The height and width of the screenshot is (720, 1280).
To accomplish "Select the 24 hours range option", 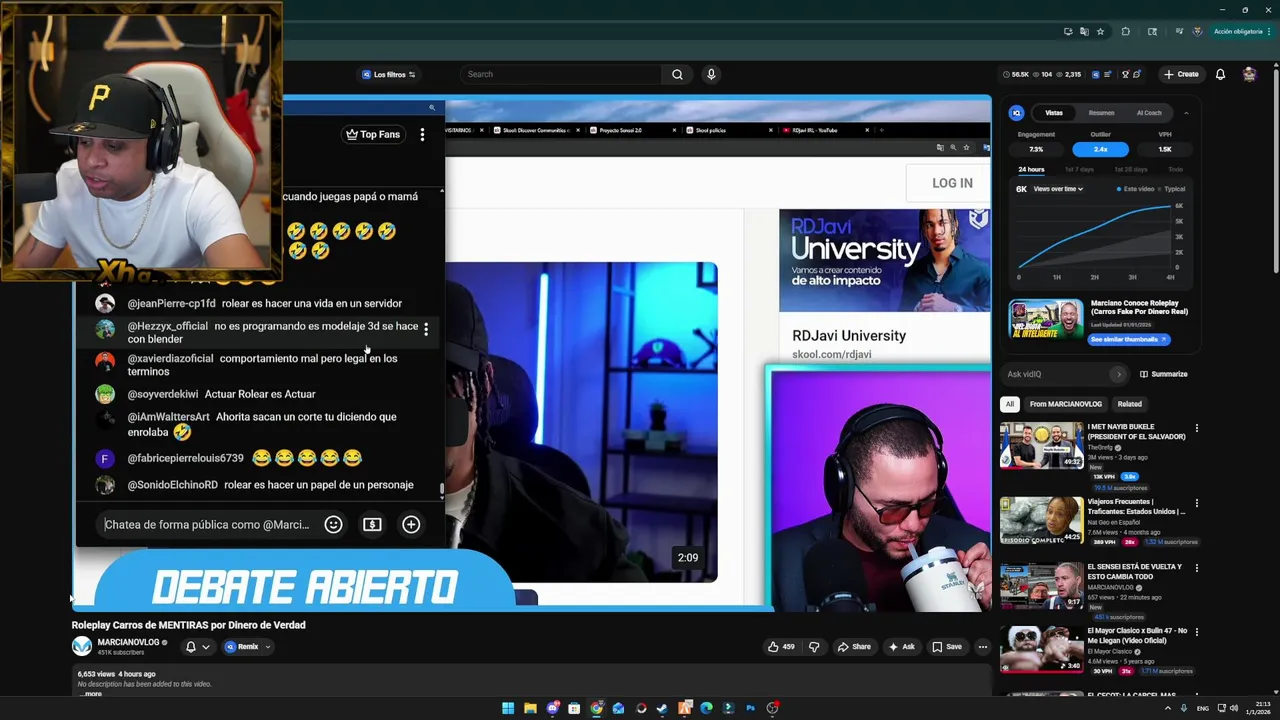I will point(1031,169).
